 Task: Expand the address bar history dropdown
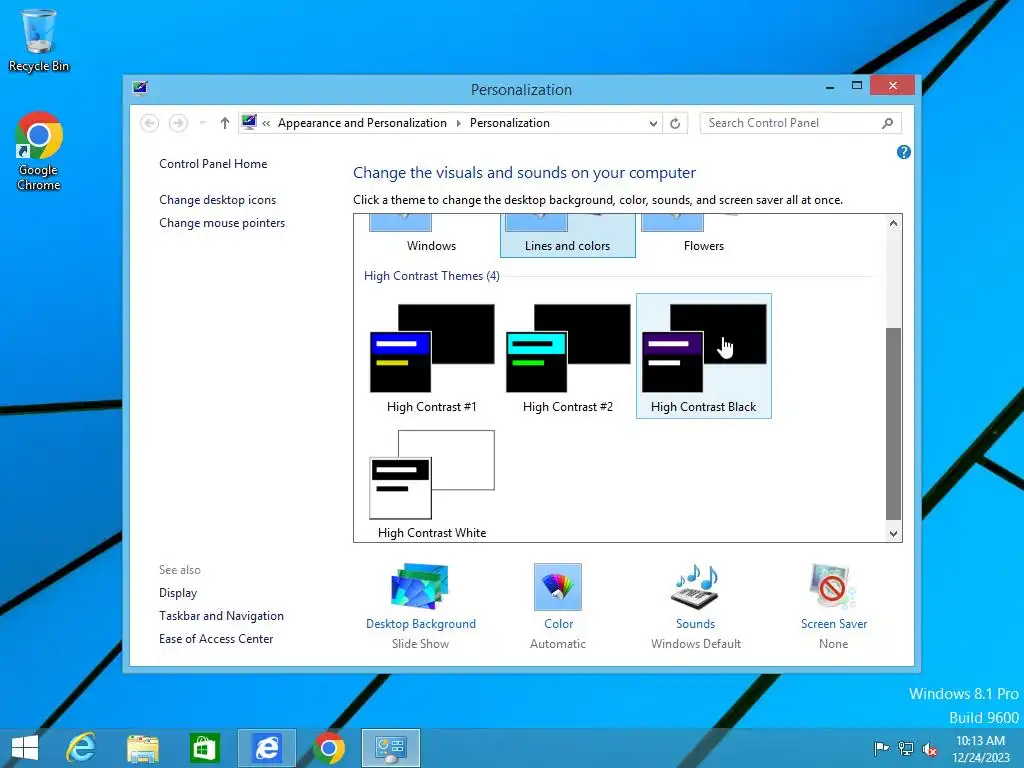point(653,123)
